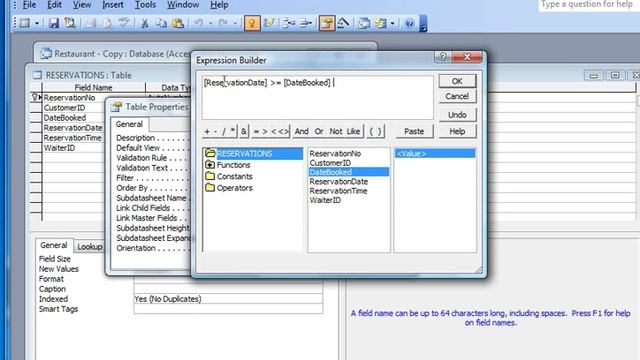The height and width of the screenshot is (360, 640).
Task: Click the Database Window toolbar icon
Action: 364,23
